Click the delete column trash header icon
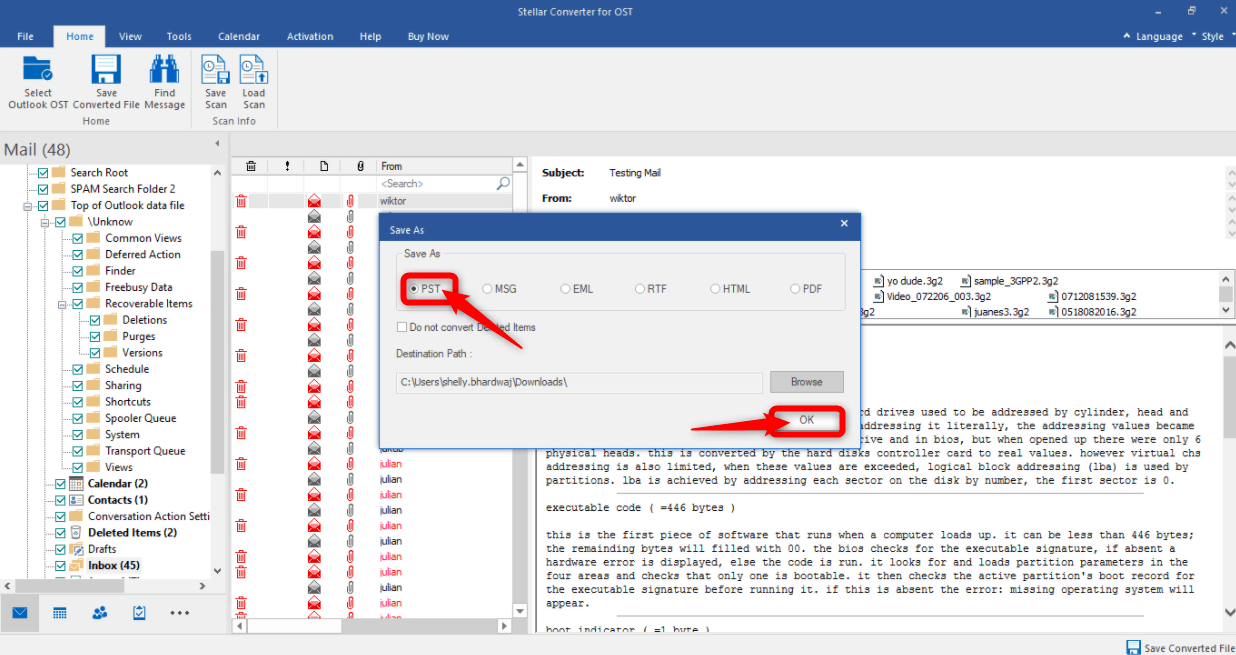Viewport: 1236px width, 655px height. (251, 166)
